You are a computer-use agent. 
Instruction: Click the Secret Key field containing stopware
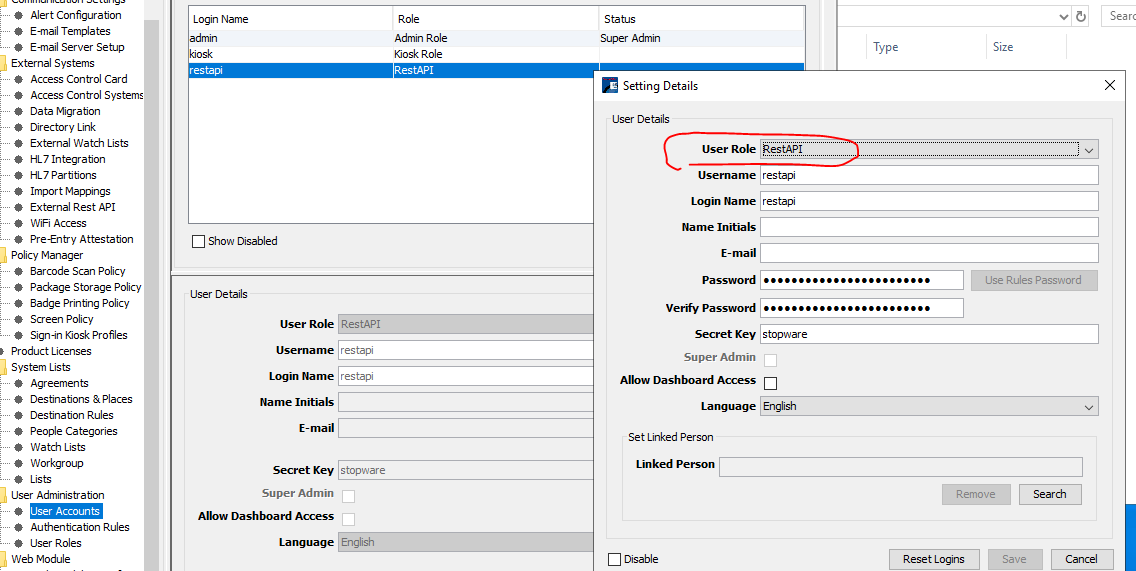click(928, 334)
